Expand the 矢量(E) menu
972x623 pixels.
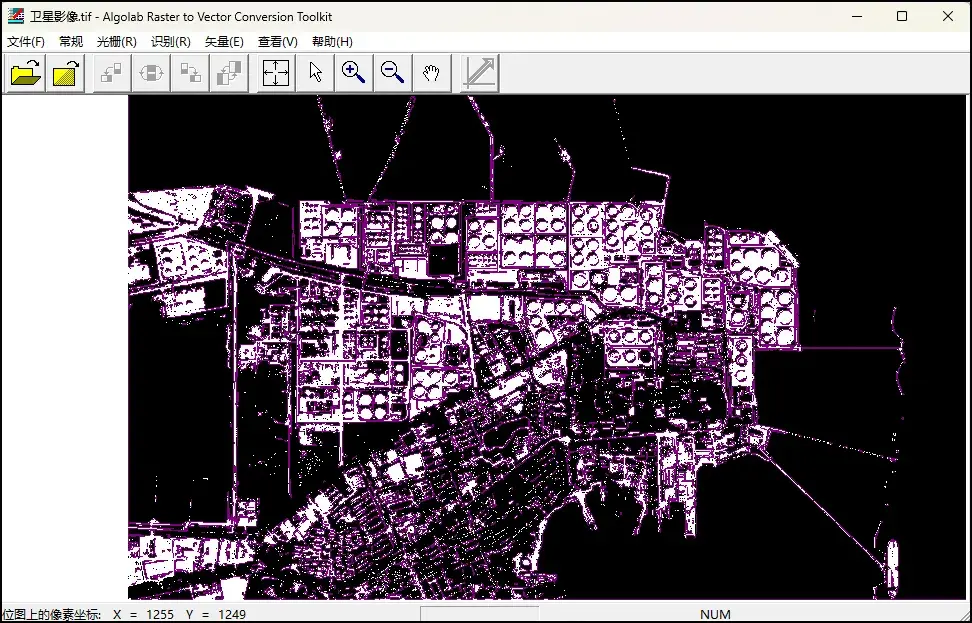click(224, 42)
